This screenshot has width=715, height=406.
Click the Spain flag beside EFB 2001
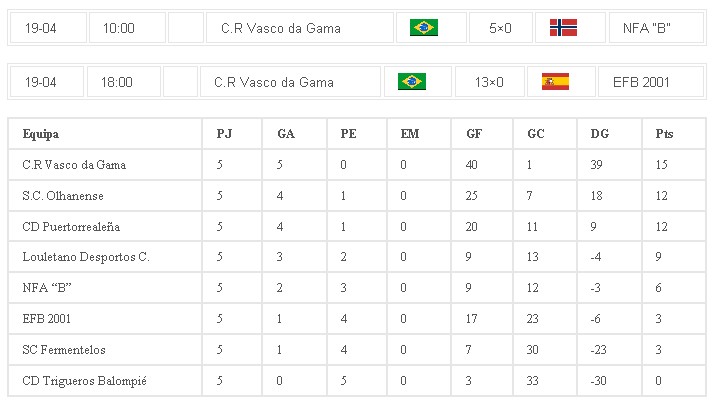(x=555, y=82)
